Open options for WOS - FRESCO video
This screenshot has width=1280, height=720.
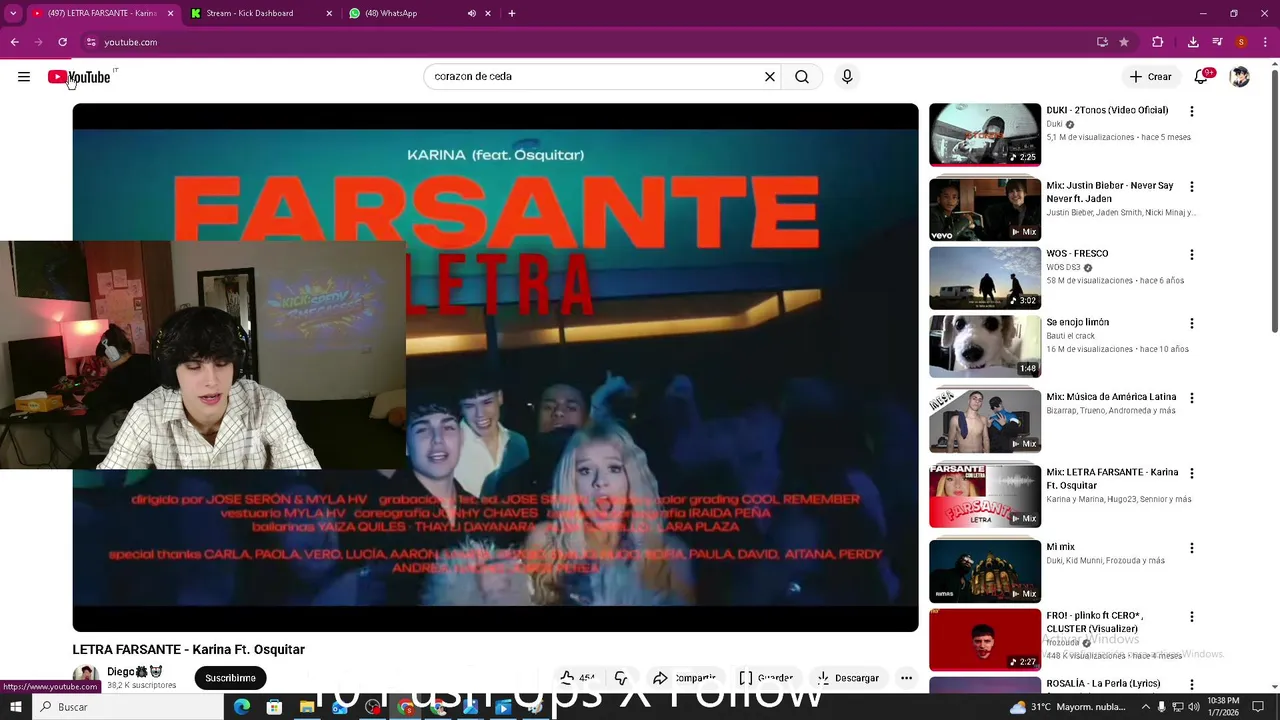1191,254
